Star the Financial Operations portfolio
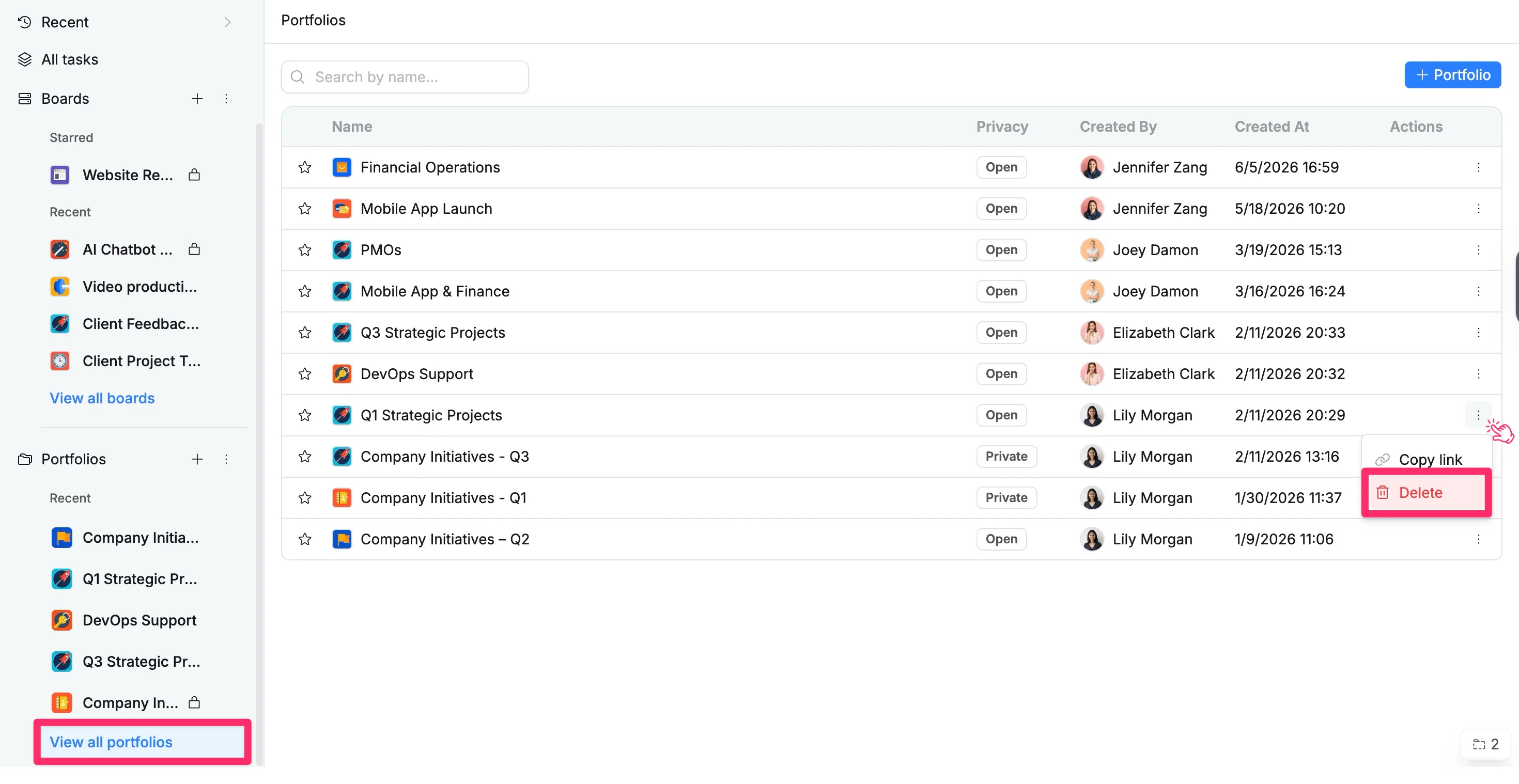 304,167
